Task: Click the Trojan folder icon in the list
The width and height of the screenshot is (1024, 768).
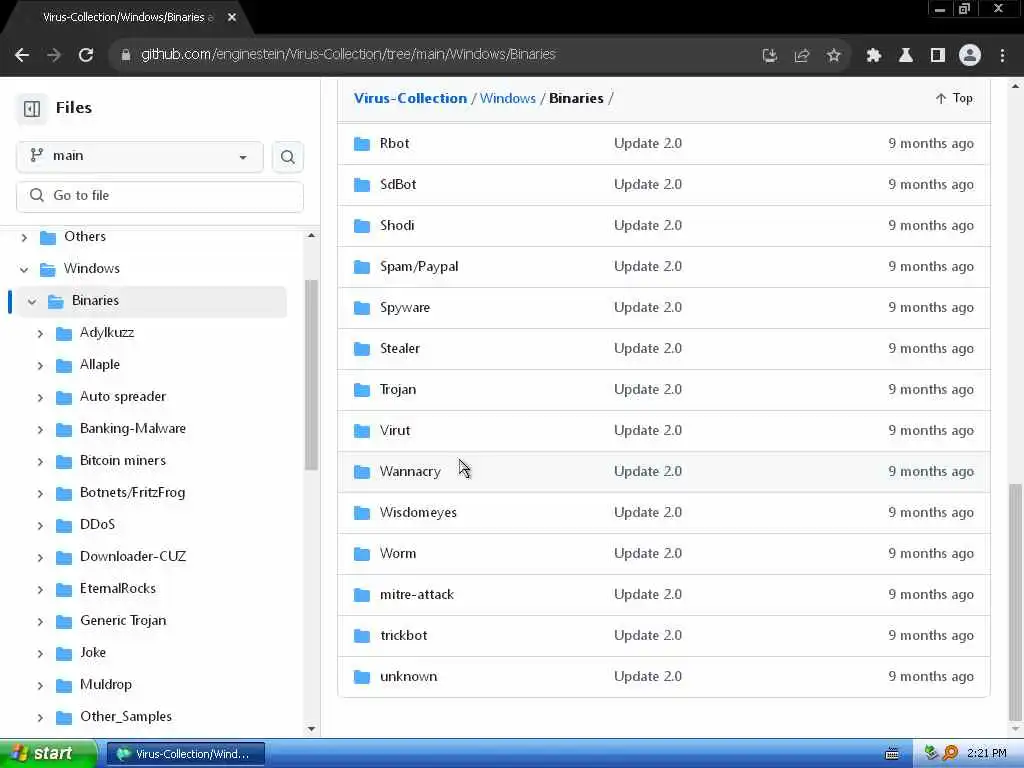Action: [362, 390]
